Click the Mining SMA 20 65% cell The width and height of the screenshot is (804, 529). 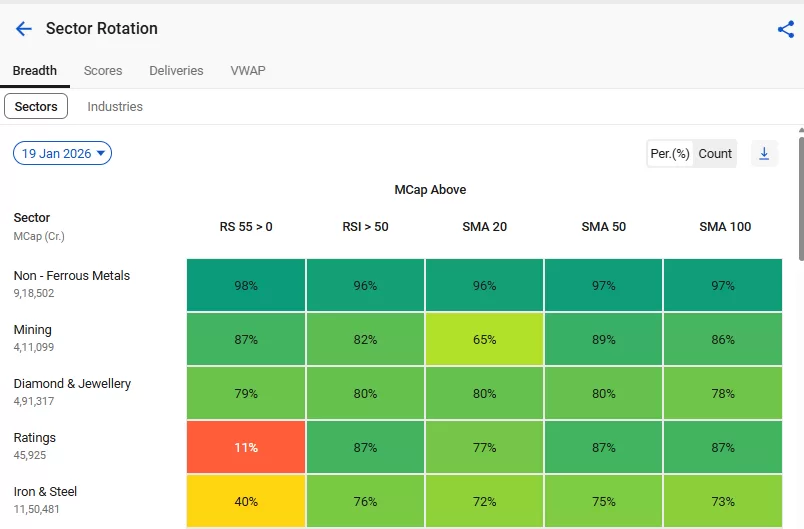pyautogui.click(x=484, y=339)
